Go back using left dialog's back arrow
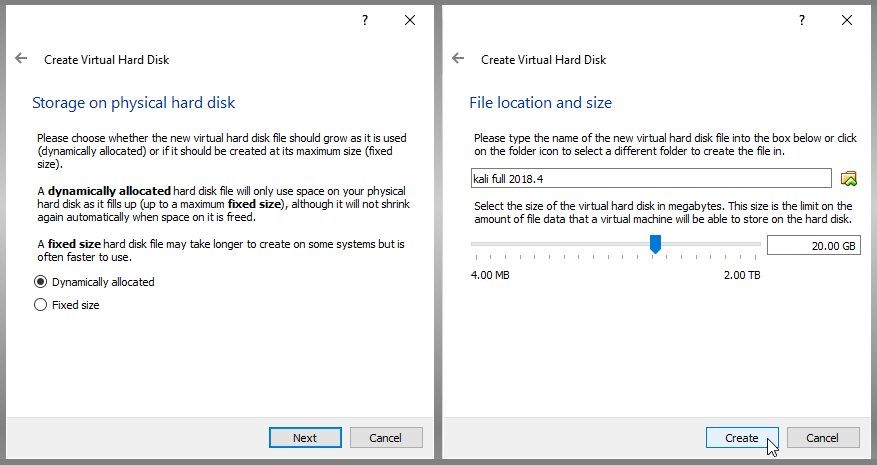The image size is (877, 465). coord(21,58)
